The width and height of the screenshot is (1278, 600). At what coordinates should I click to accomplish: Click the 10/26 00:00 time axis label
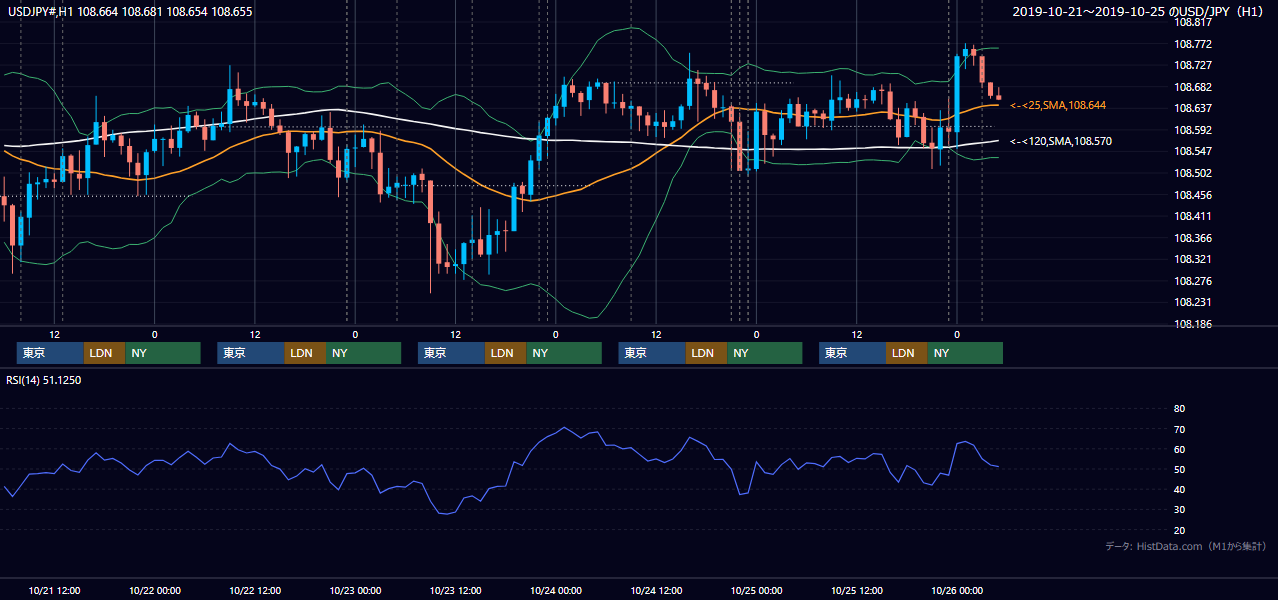point(957,590)
